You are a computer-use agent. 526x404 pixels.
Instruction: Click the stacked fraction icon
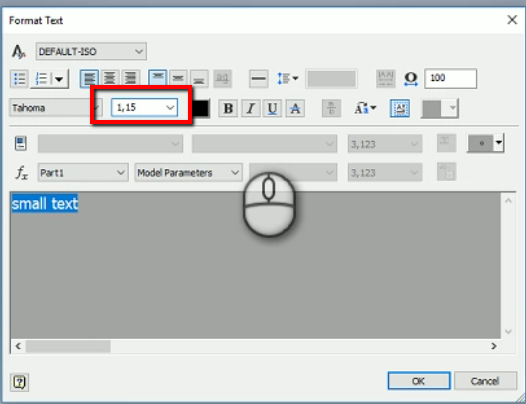tap(331, 108)
